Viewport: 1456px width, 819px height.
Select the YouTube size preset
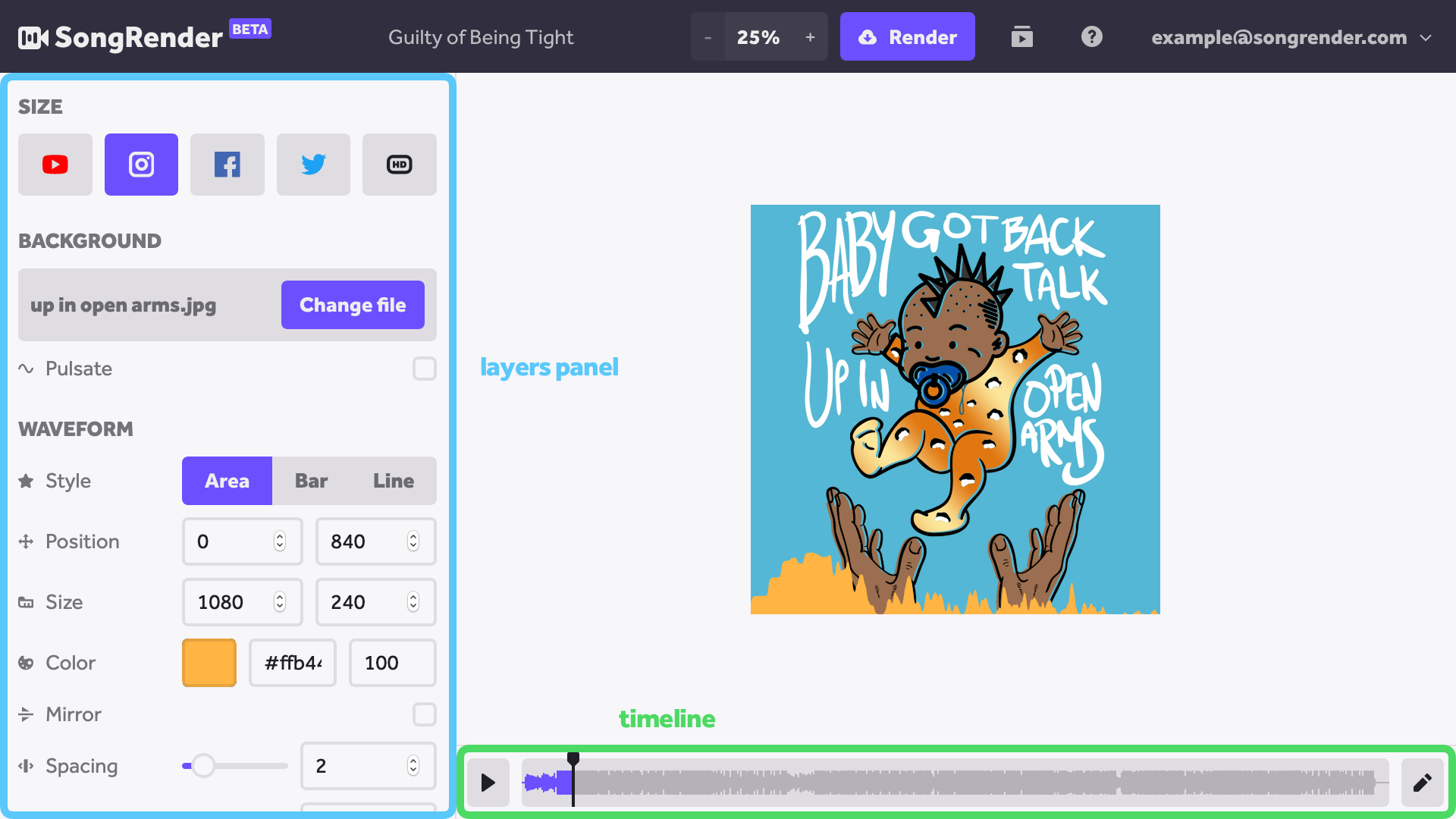click(55, 165)
